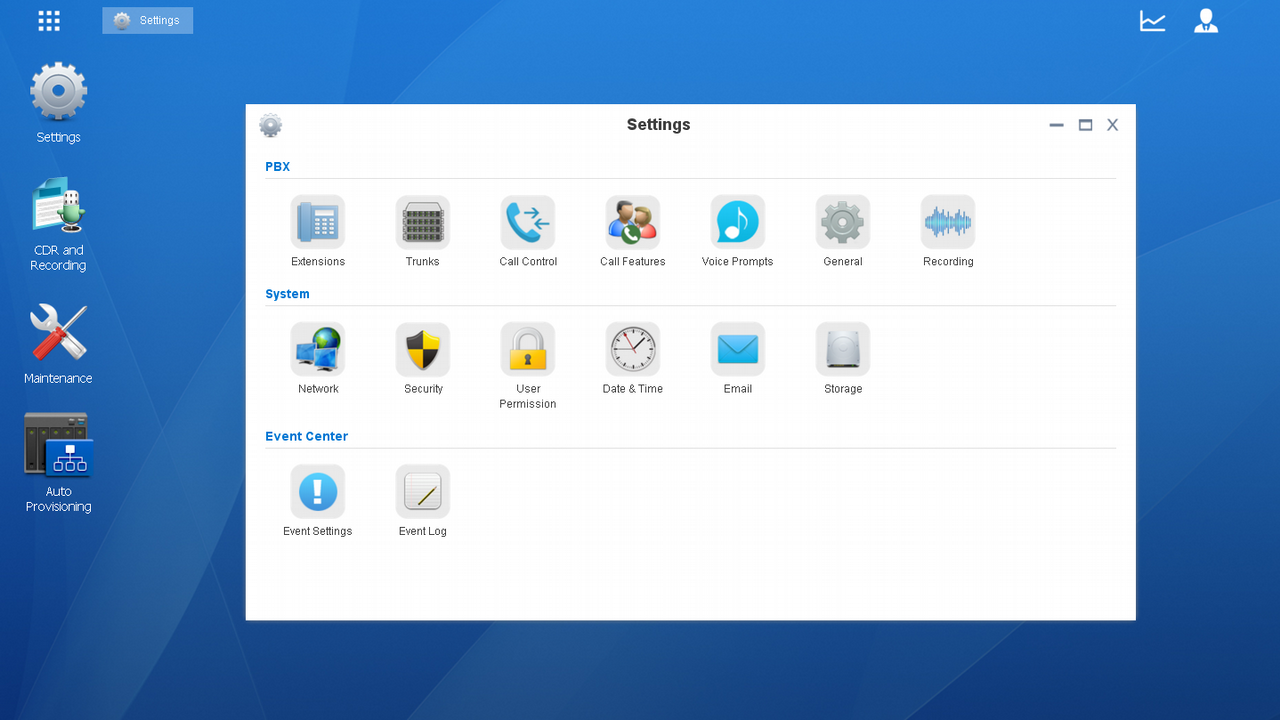Launch Settings from the desktop shortcut

coord(58,92)
